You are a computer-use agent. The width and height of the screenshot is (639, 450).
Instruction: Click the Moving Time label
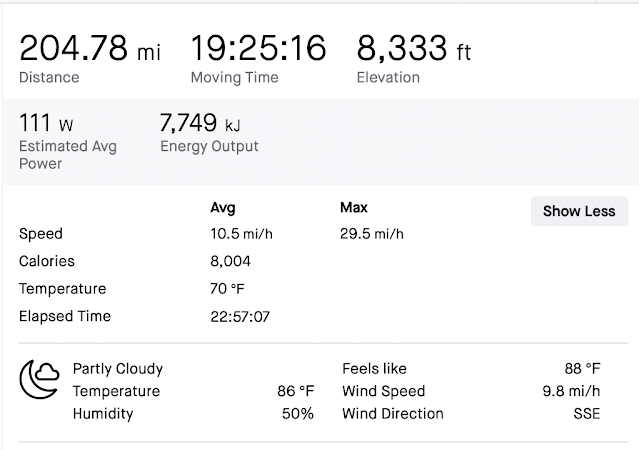[x=235, y=77]
